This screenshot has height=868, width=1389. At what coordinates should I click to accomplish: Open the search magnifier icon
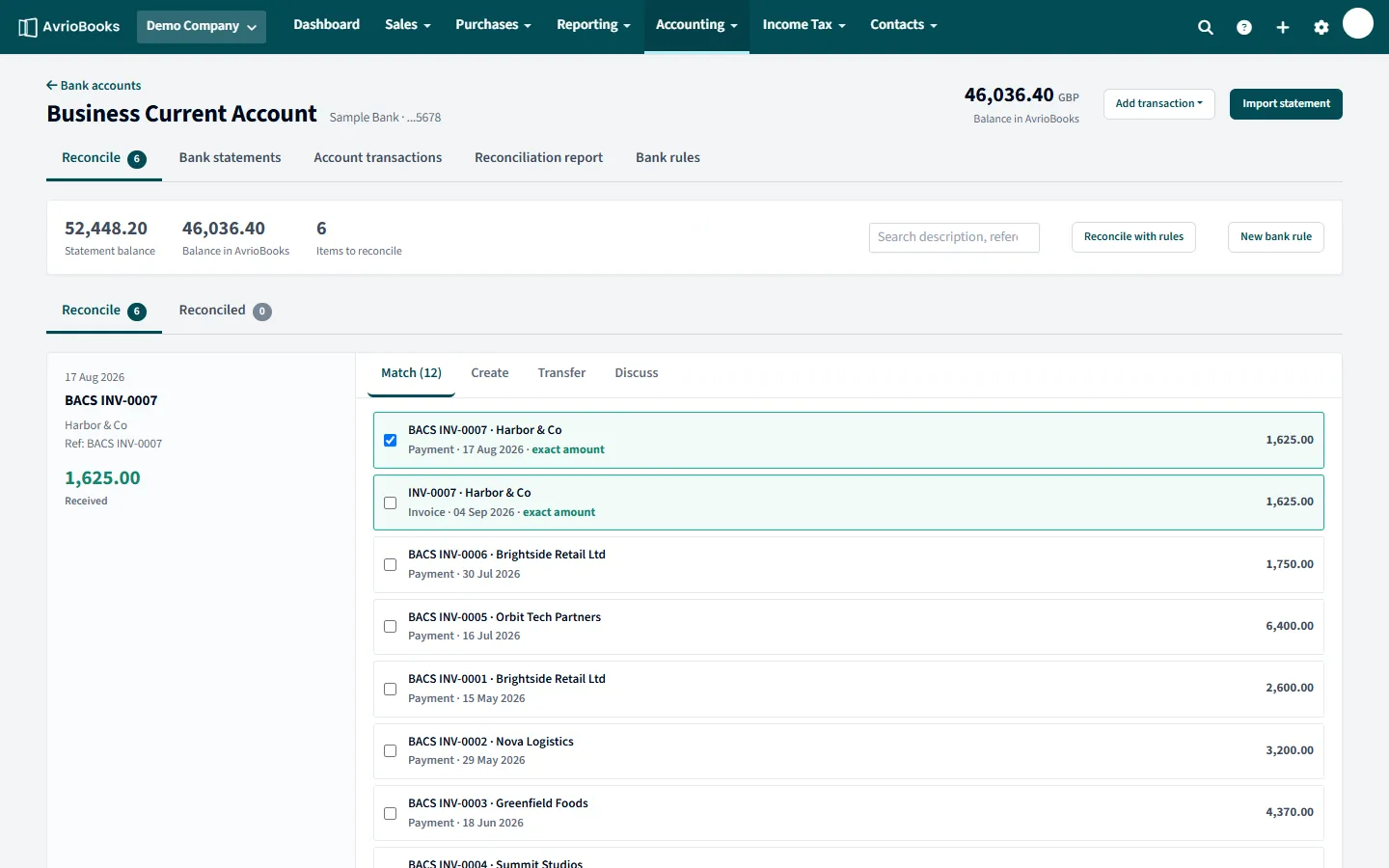(1206, 27)
